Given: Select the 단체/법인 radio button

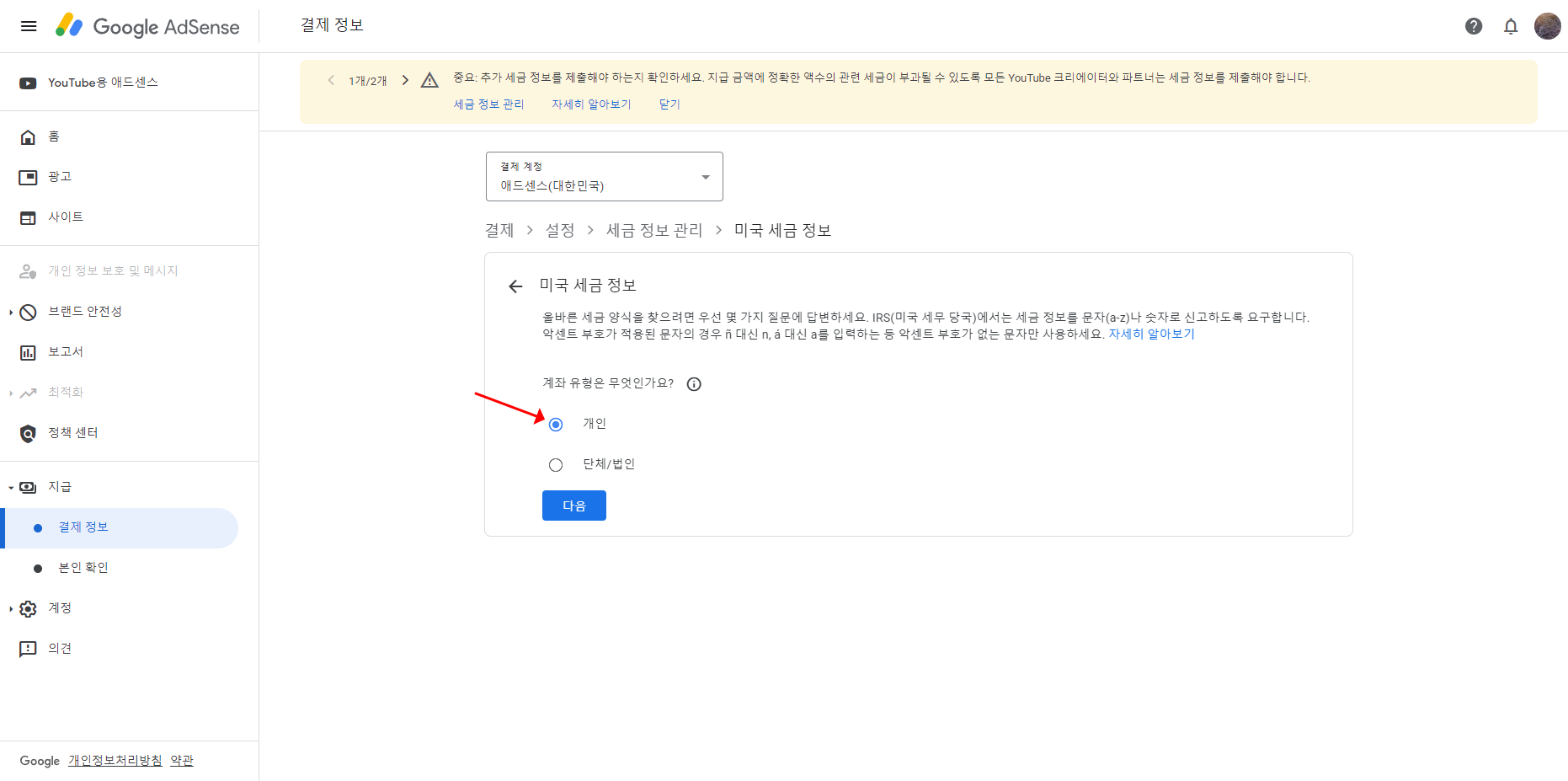Looking at the screenshot, I should [x=556, y=465].
